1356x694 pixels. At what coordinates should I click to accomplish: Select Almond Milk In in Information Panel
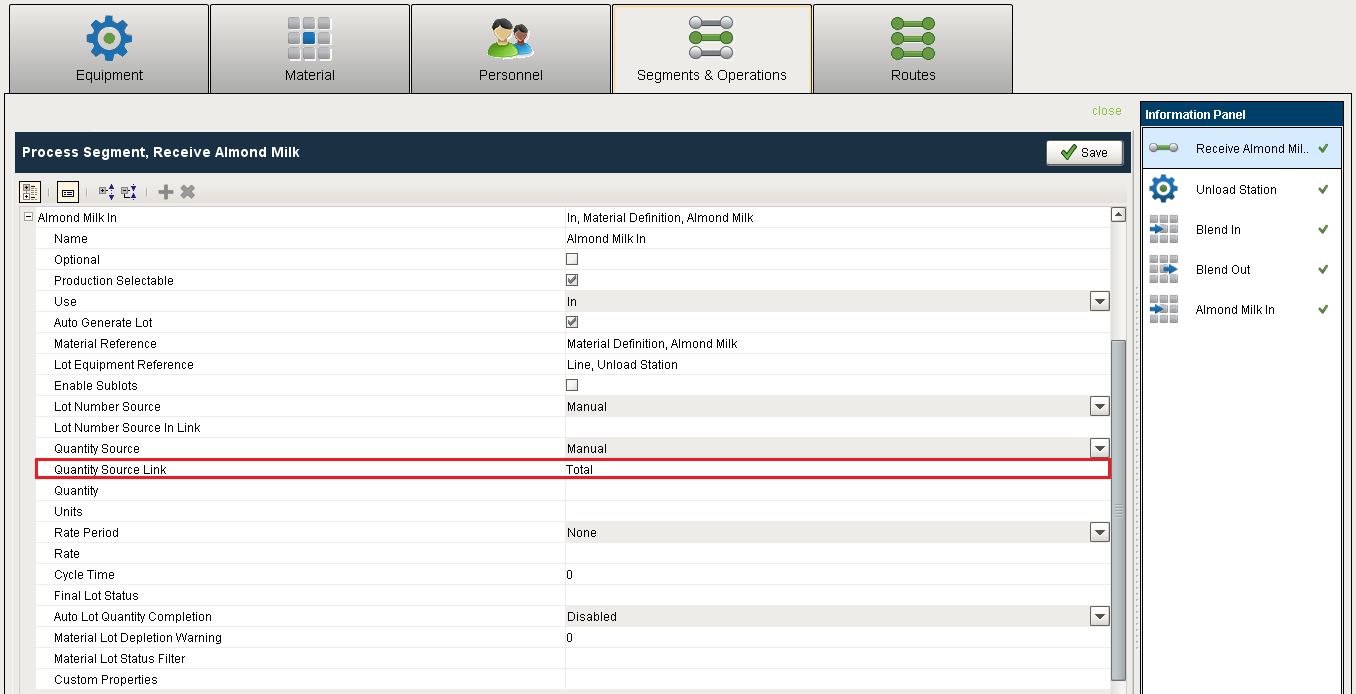(1241, 309)
